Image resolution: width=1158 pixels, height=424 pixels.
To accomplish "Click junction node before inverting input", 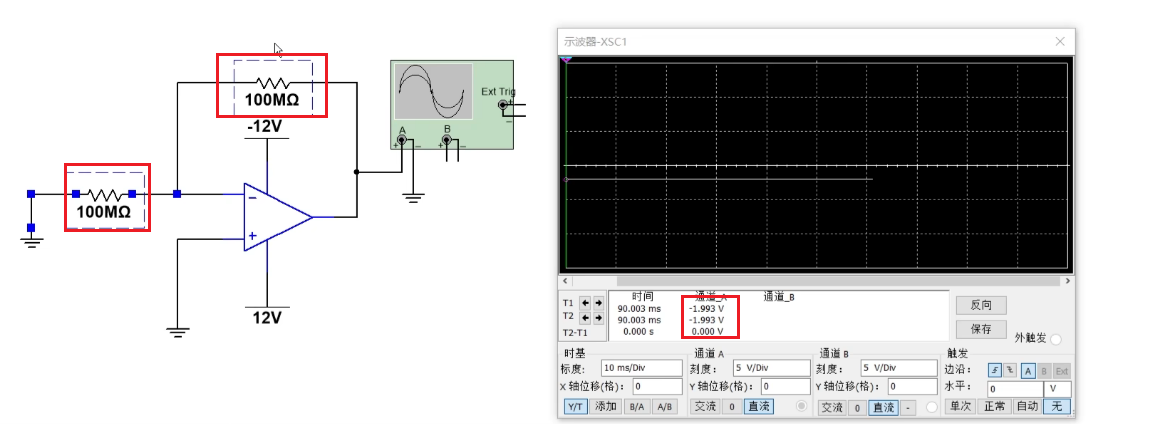I will pyautogui.click(x=177, y=194).
